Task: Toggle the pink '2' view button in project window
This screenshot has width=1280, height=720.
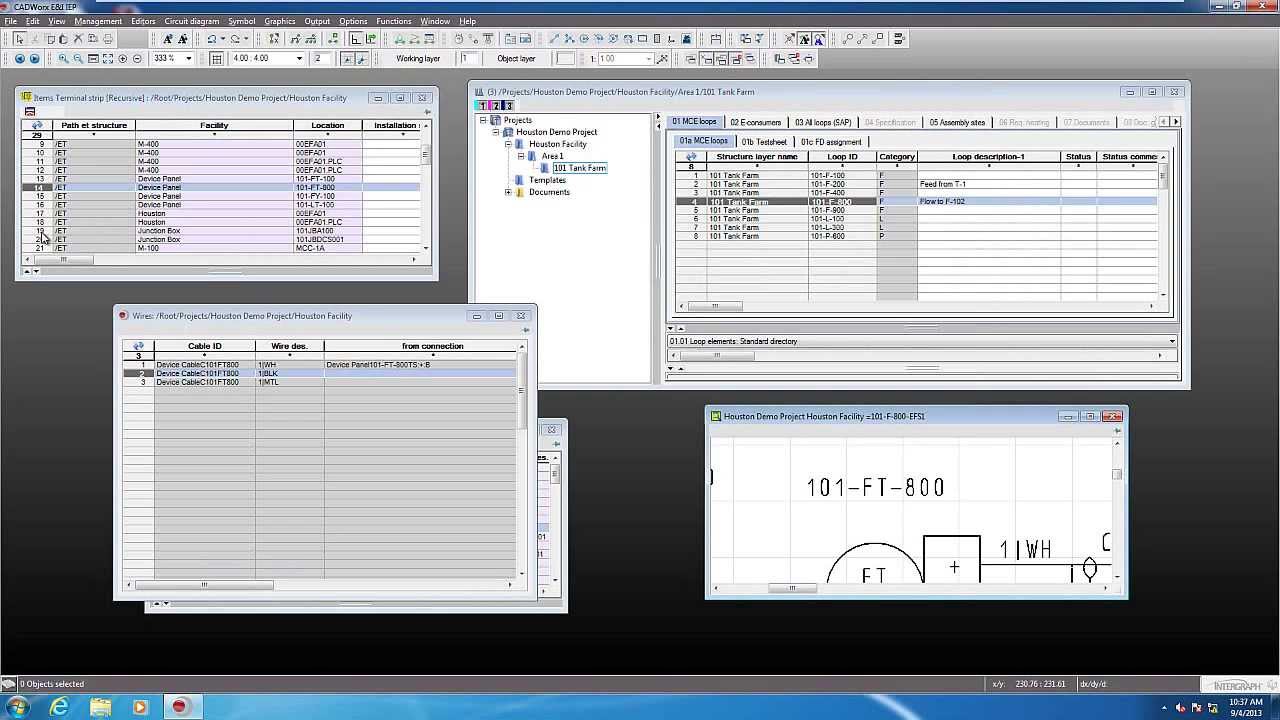Action: (495, 106)
